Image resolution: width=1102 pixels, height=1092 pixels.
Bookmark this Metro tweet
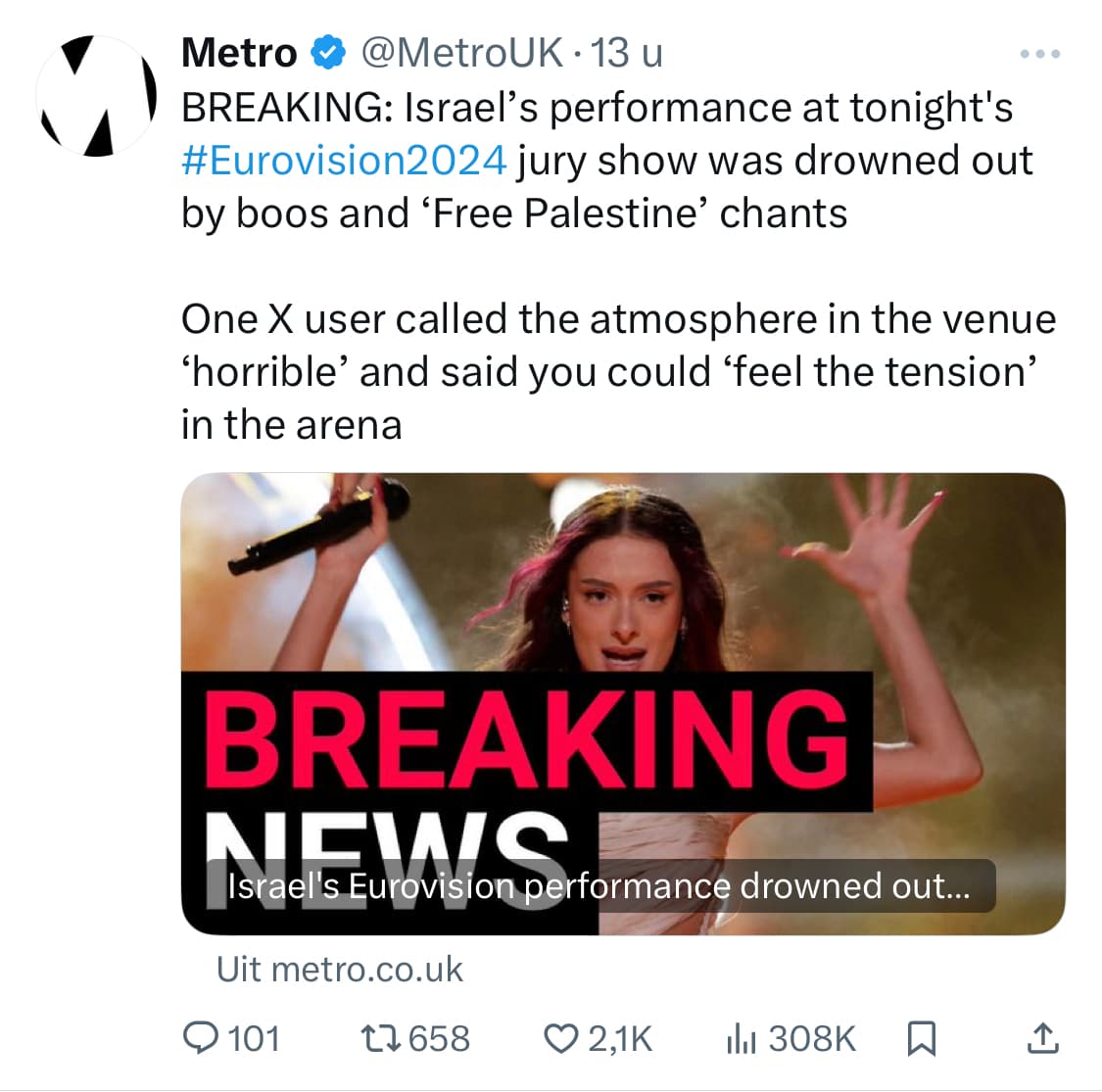(921, 1038)
